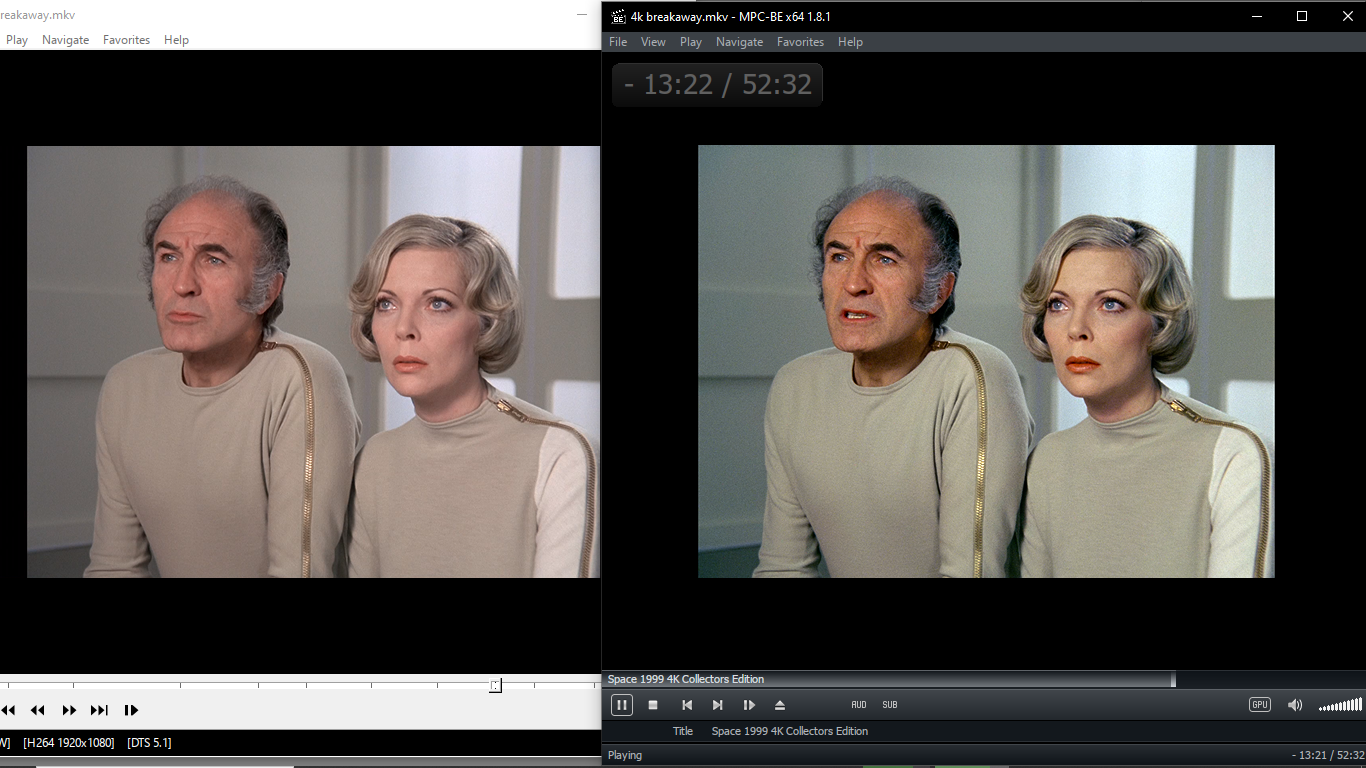Open the File menu in MPC-BE
The width and height of the screenshot is (1366, 768).
(618, 42)
